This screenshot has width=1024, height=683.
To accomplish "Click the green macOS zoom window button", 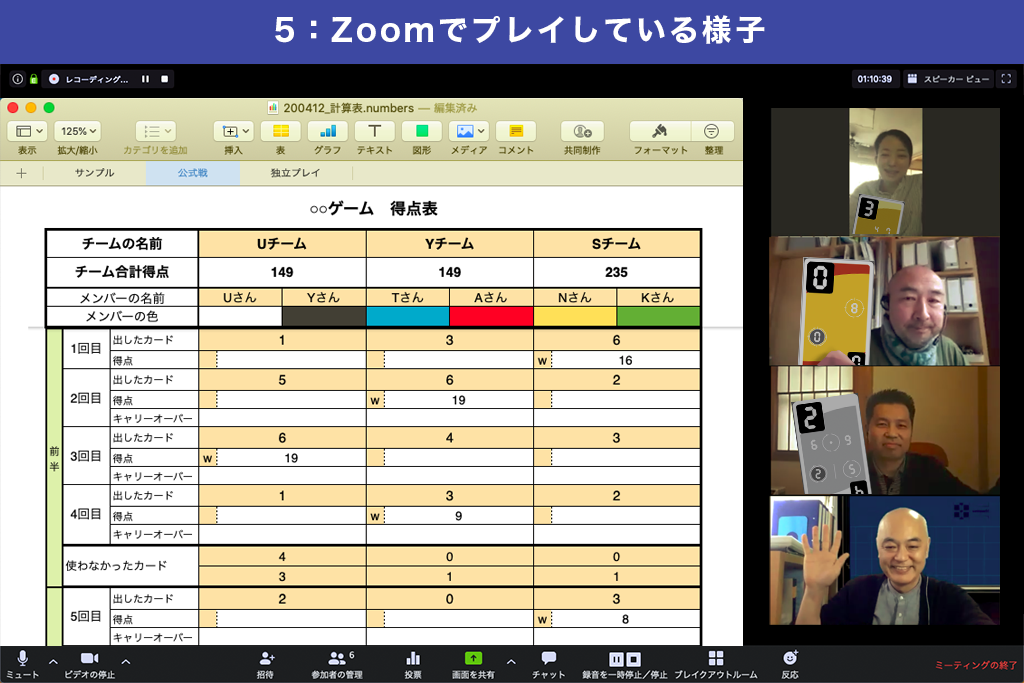I will pyautogui.click(x=49, y=108).
